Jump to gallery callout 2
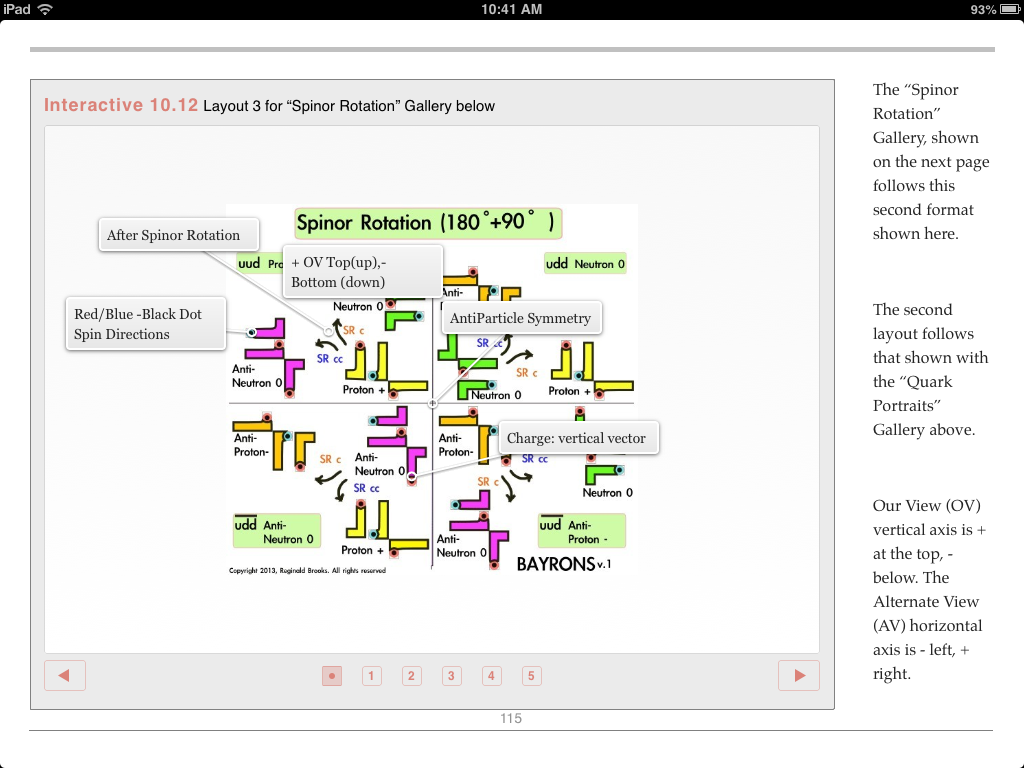This screenshot has width=1024, height=768. (x=411, y=676)
